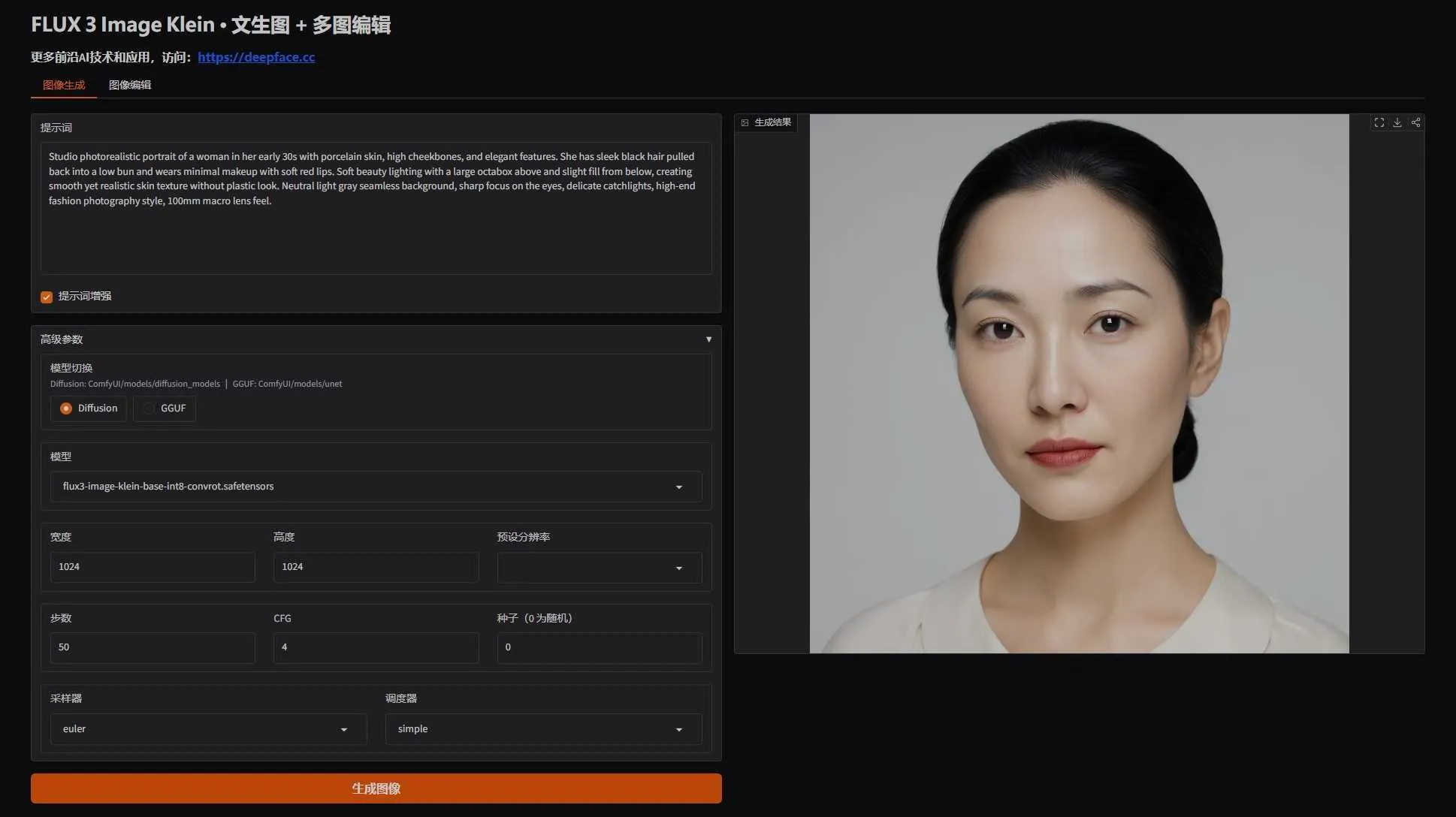
Task: Download the generated image
Action: (x=1397, y=122)
